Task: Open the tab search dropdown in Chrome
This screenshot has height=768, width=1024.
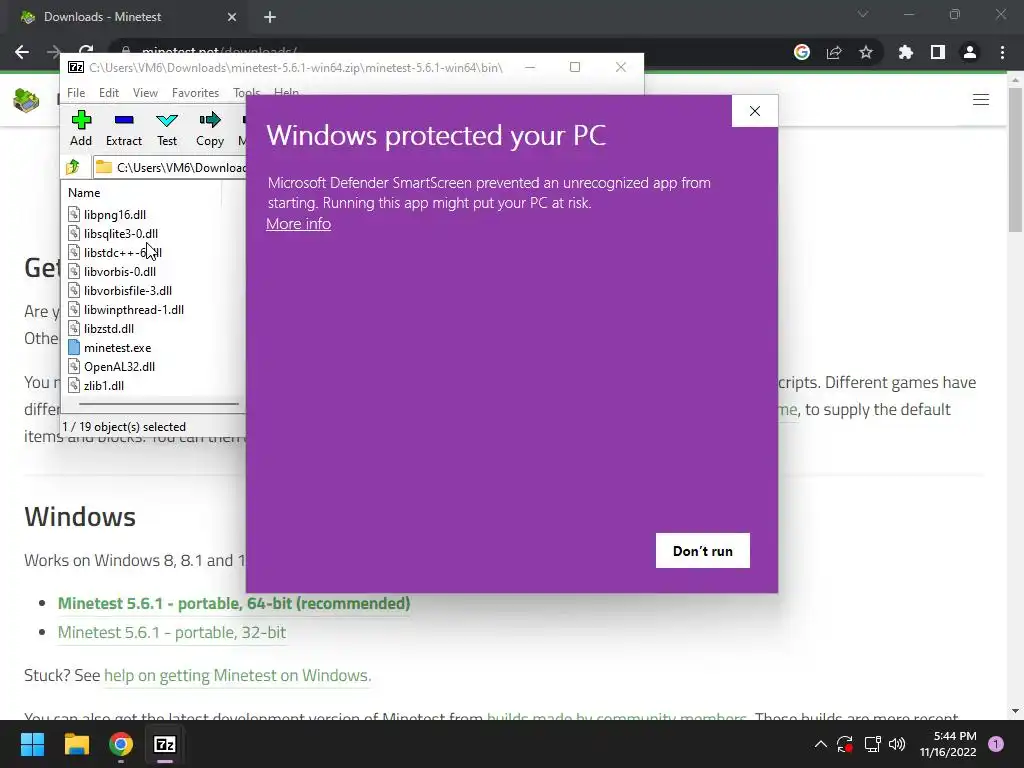Action: coord(863,14)
